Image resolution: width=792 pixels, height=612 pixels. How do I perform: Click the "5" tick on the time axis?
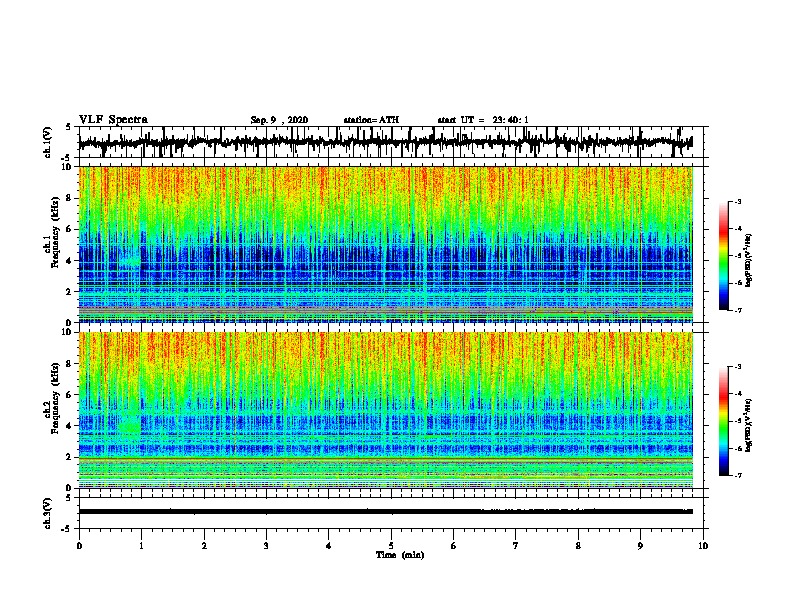click(x=391, y=546)
